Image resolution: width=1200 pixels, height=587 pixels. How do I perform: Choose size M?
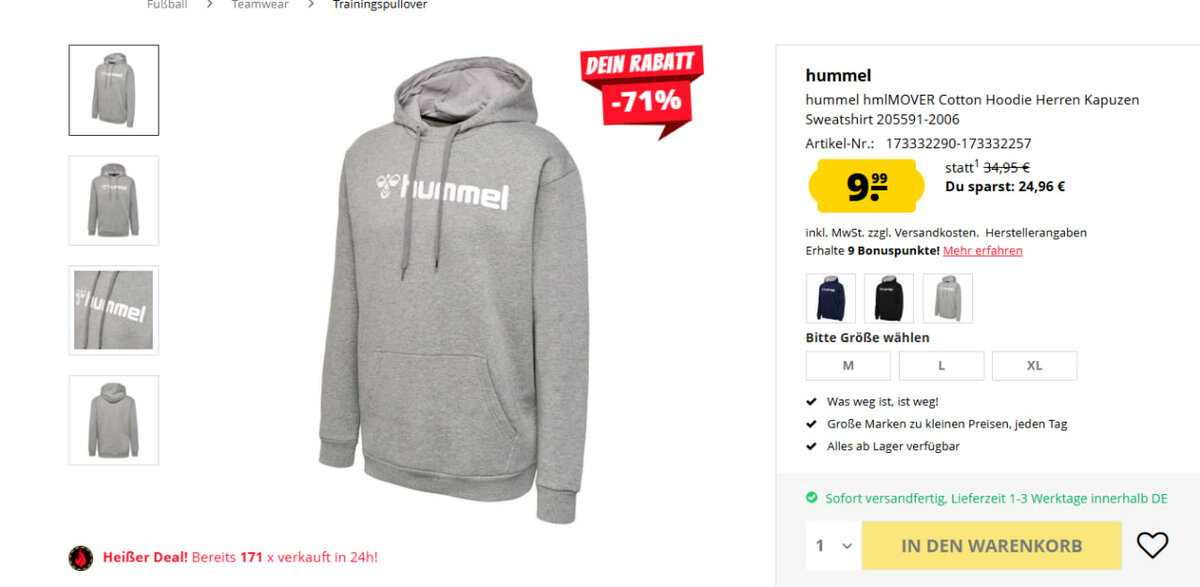[848, 366]
